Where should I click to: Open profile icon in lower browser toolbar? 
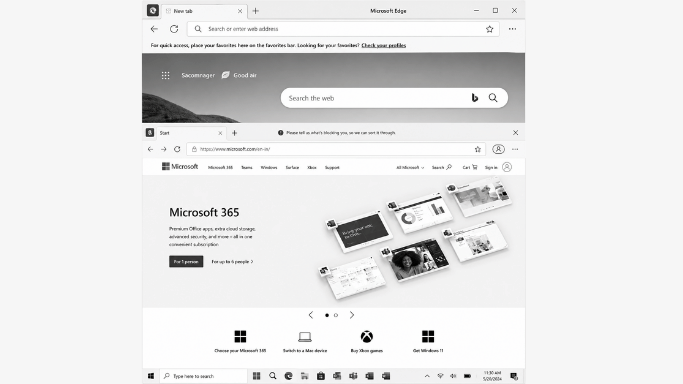(x=498, y=149)
